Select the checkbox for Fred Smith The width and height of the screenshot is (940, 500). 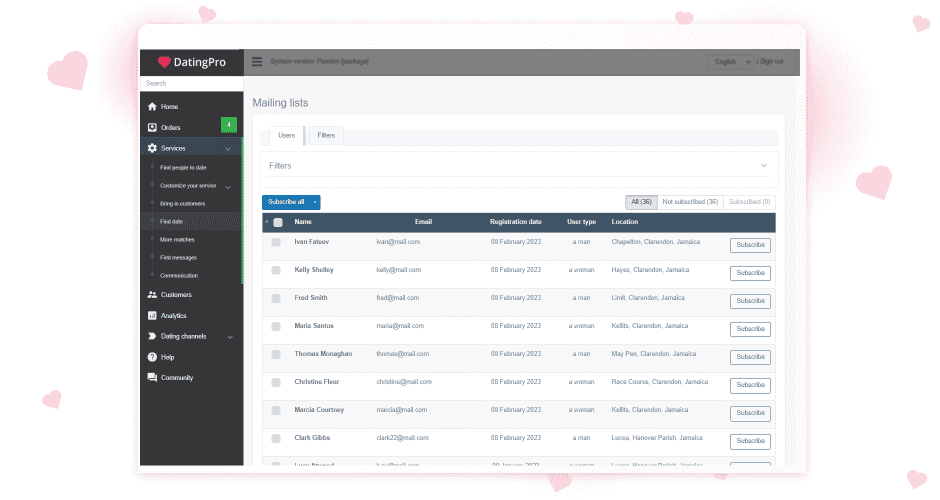coord(276,298)
